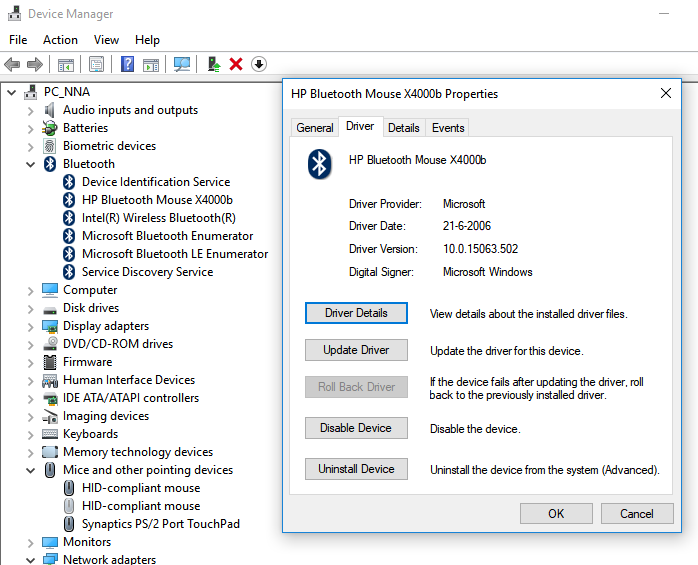Image resolution: width=698 pixels, height=565 pixels.
Task: Click Show/Hide Console Tree toolbar icon
Action: (66, 65)
